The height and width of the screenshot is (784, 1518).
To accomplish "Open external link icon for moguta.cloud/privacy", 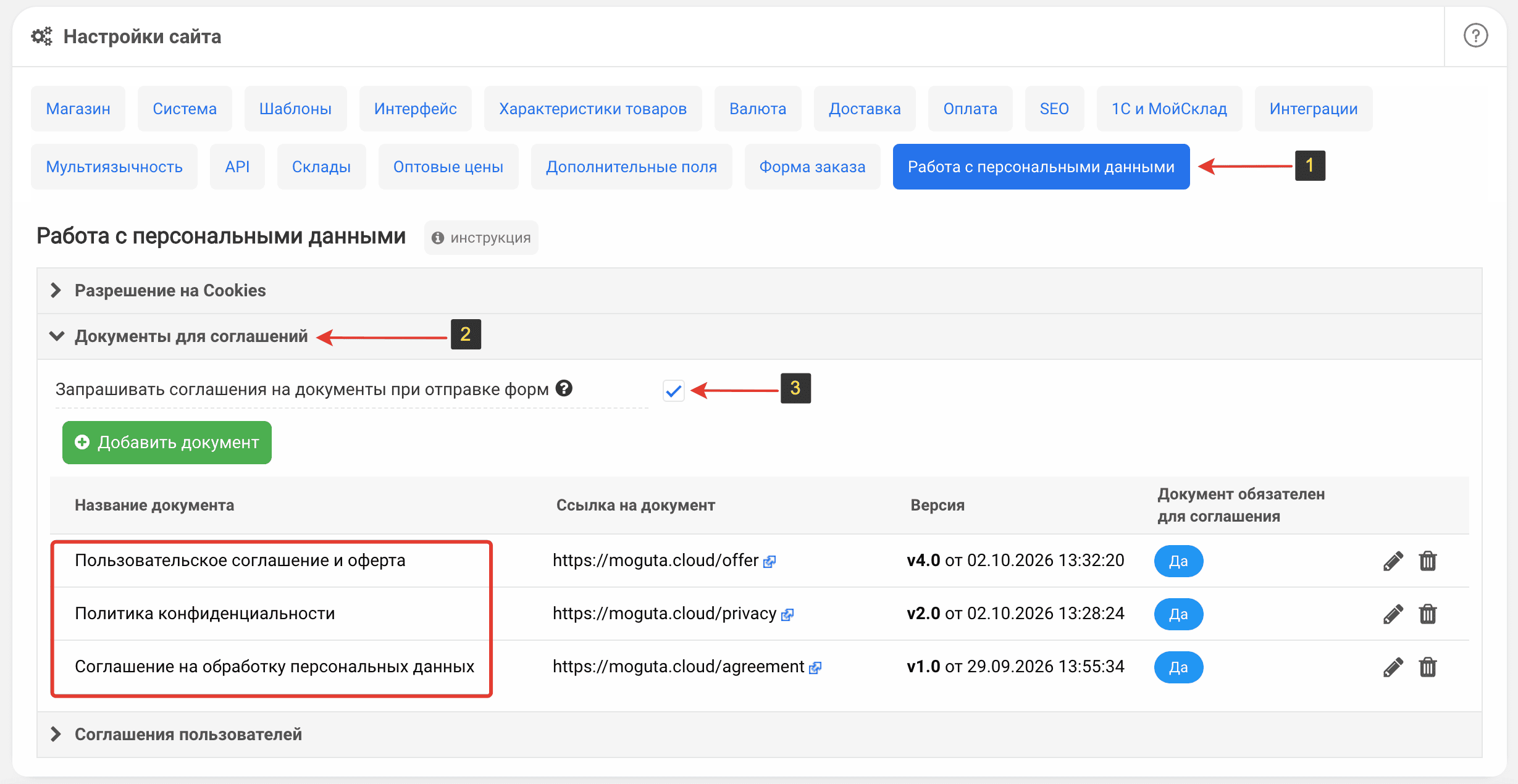I will 787,615.
